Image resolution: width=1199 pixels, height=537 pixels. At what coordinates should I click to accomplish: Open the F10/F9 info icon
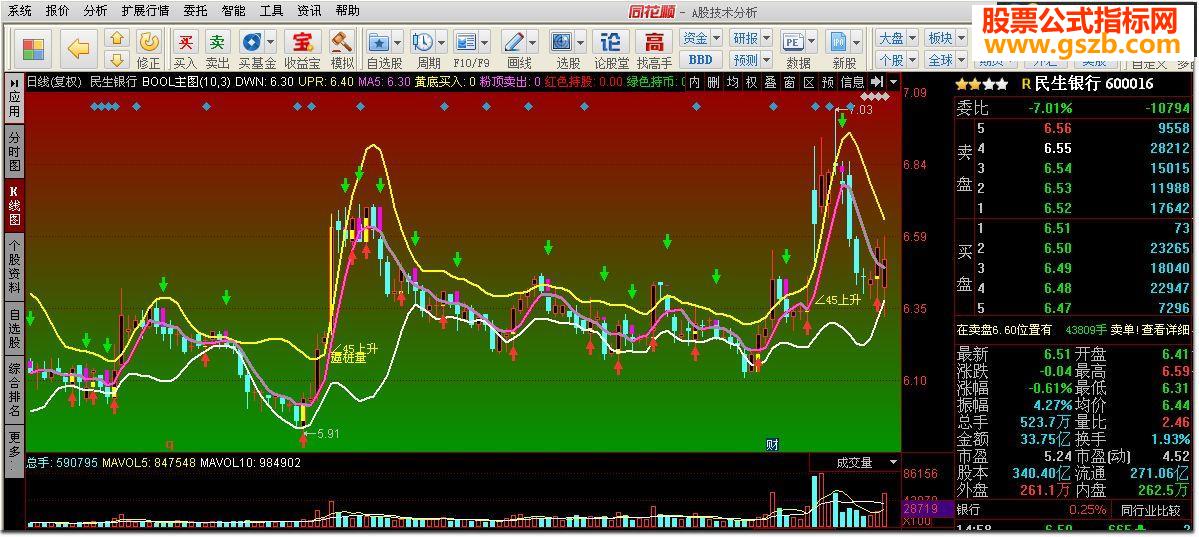pos(465,41)
